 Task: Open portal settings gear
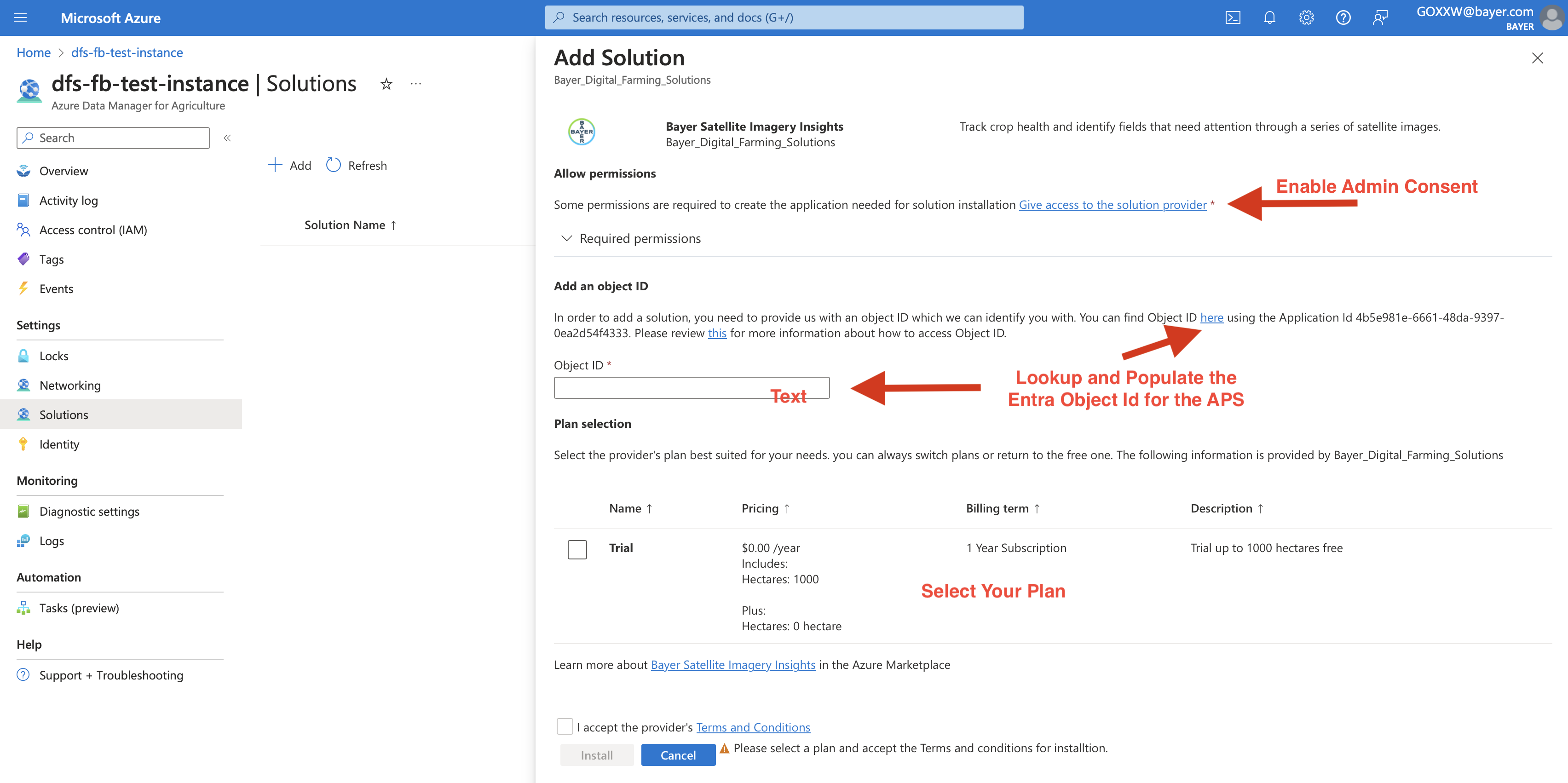[x=1306, y=17]
